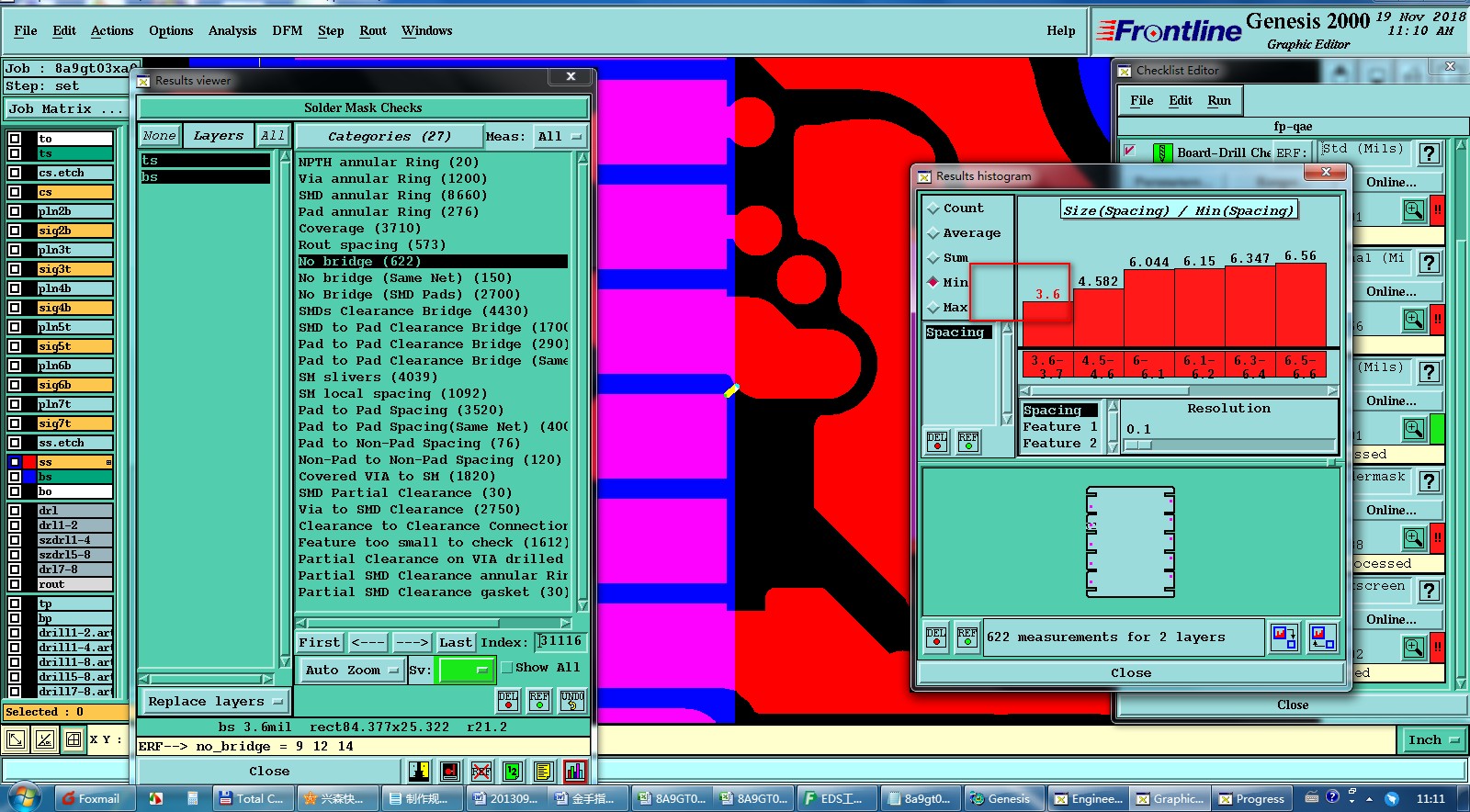The height and width of the screenshot is (812, 1470).
Task: Click top magnifier icon in Checklist Editor
Action: point(1414,210)
